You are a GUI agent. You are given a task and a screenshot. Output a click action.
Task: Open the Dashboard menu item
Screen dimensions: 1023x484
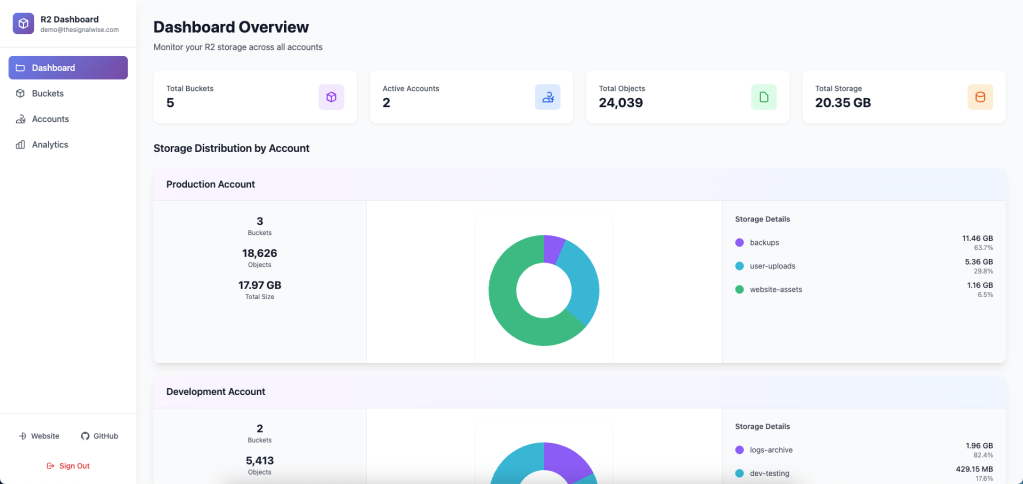pos(68,68)
